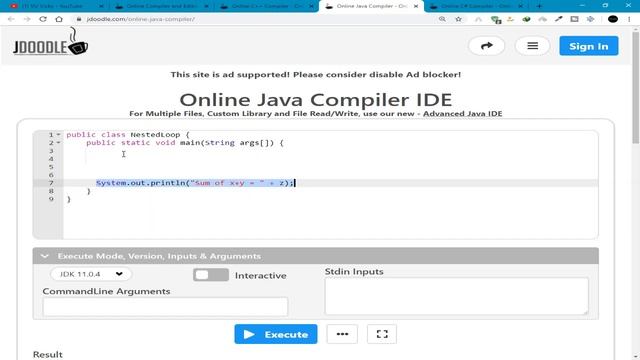The width and height of the screenshot is (640, 360).
Task: Click the address bar URL
Action: (140, 19)
